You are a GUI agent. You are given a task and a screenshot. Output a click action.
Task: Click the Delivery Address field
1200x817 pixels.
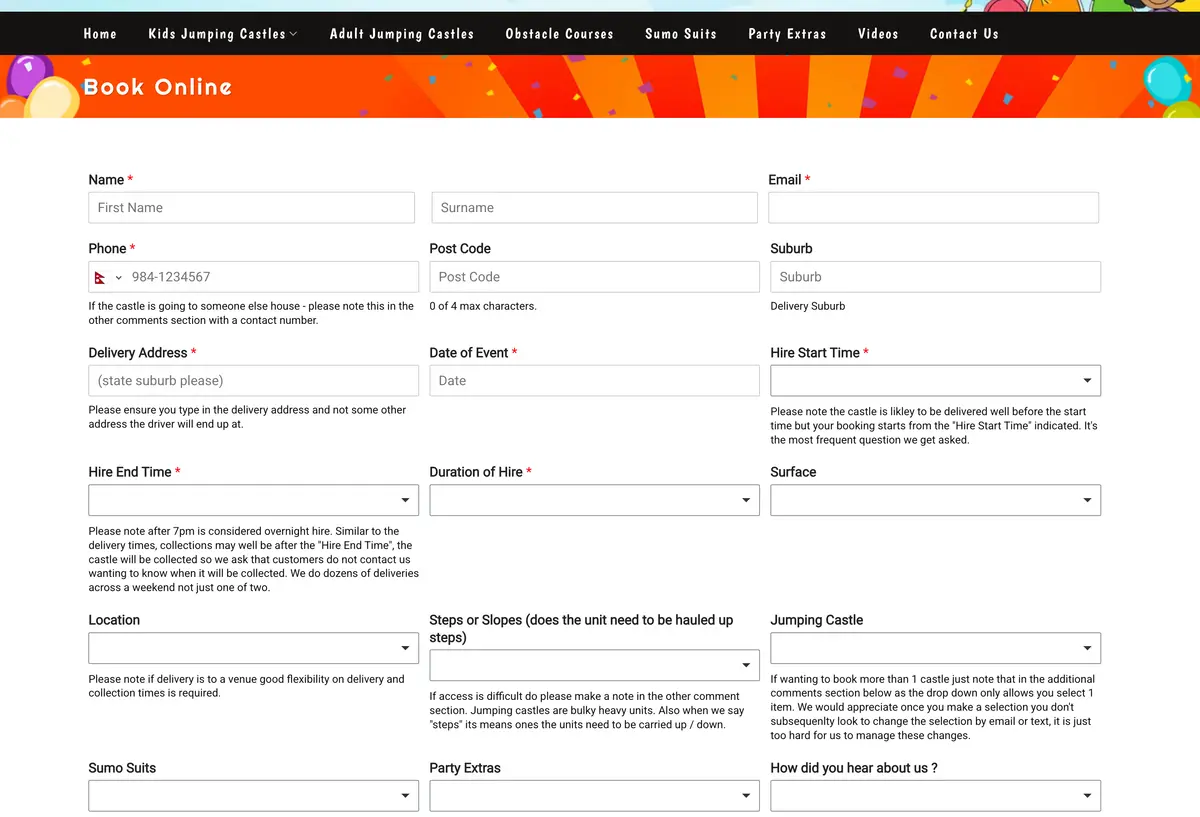point(254,381)
